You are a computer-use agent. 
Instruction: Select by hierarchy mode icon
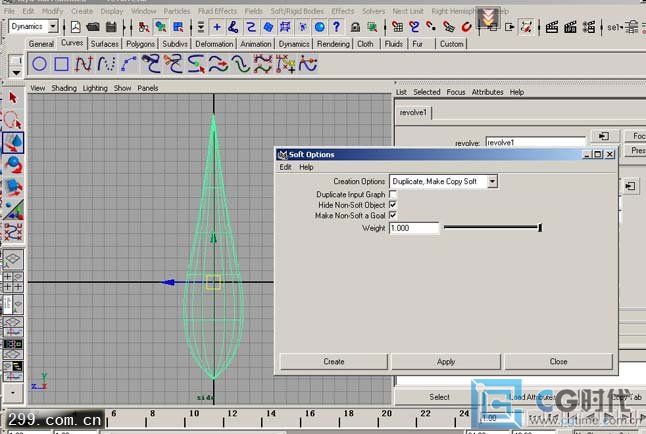143,27
